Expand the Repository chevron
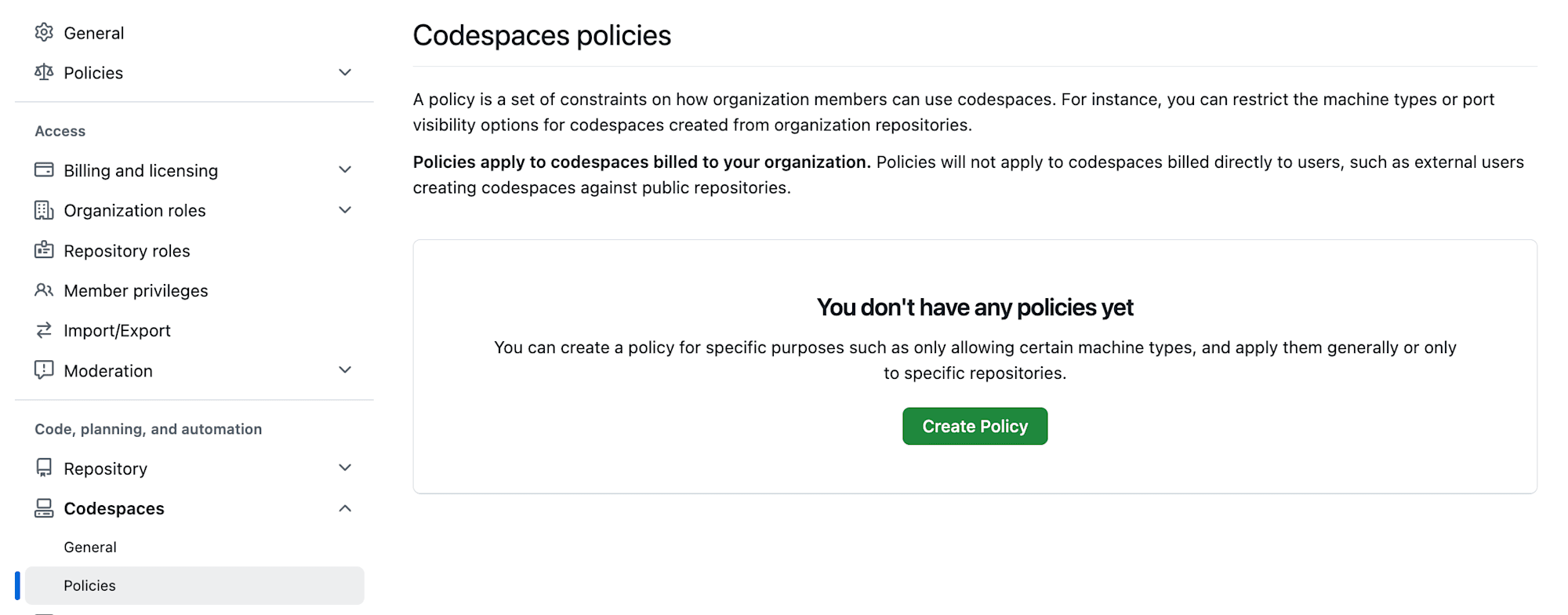The height and width of the screenshot is (615, 1568). coord(345,468)
